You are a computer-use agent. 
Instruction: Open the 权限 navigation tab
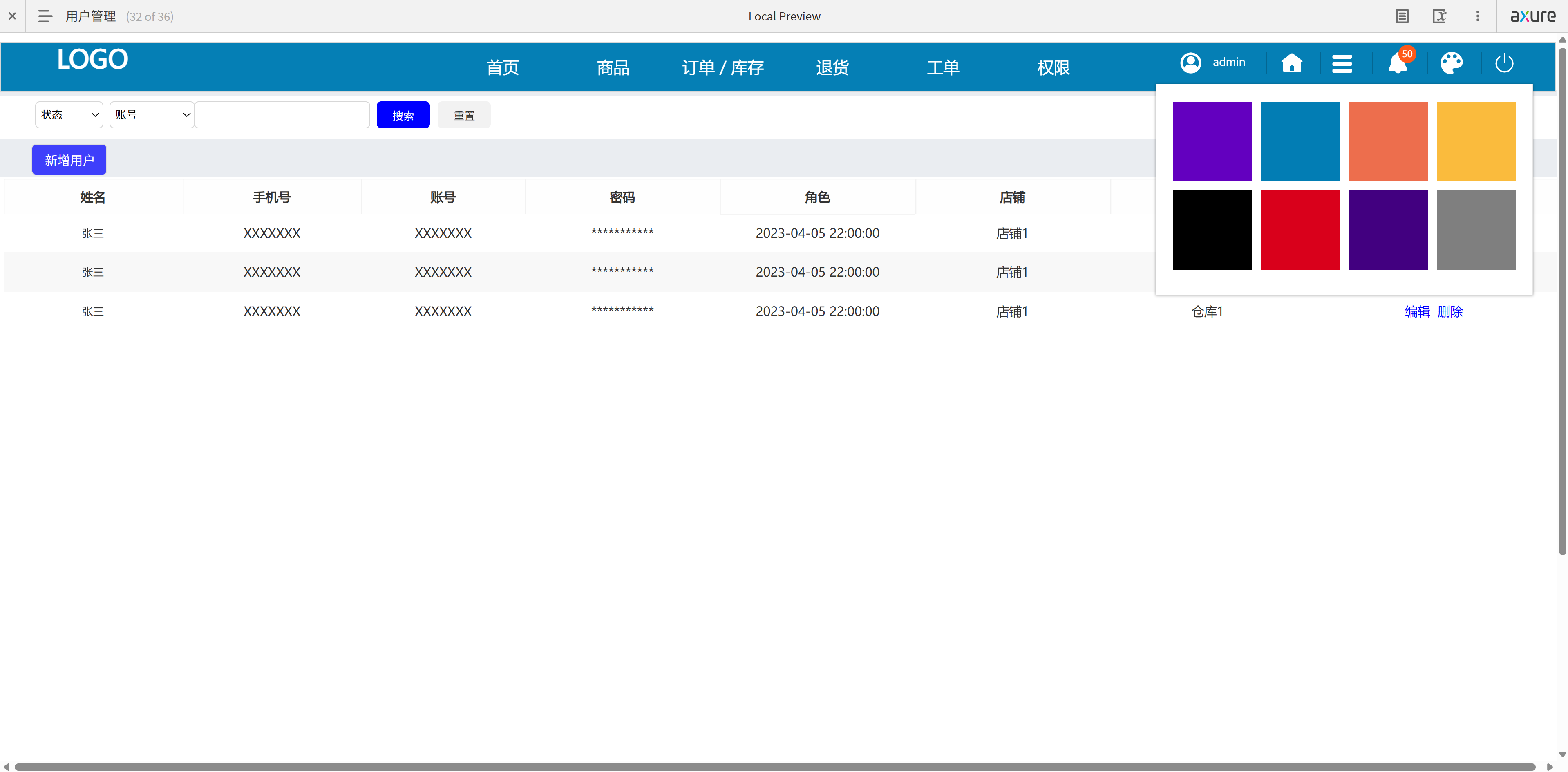(1053, 67)
